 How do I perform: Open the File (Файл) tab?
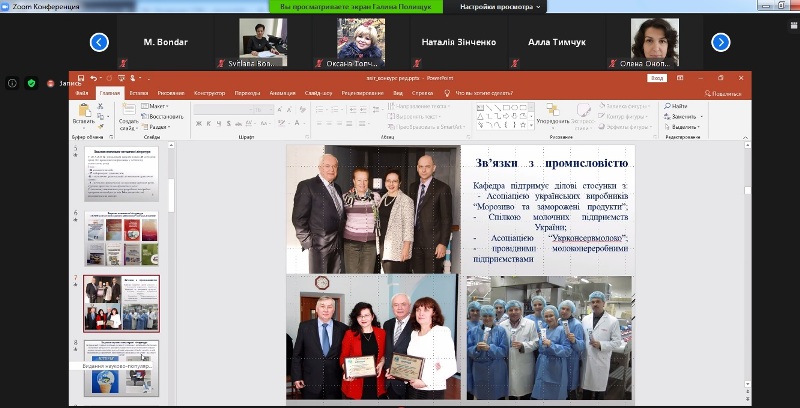tap(82, 93)
